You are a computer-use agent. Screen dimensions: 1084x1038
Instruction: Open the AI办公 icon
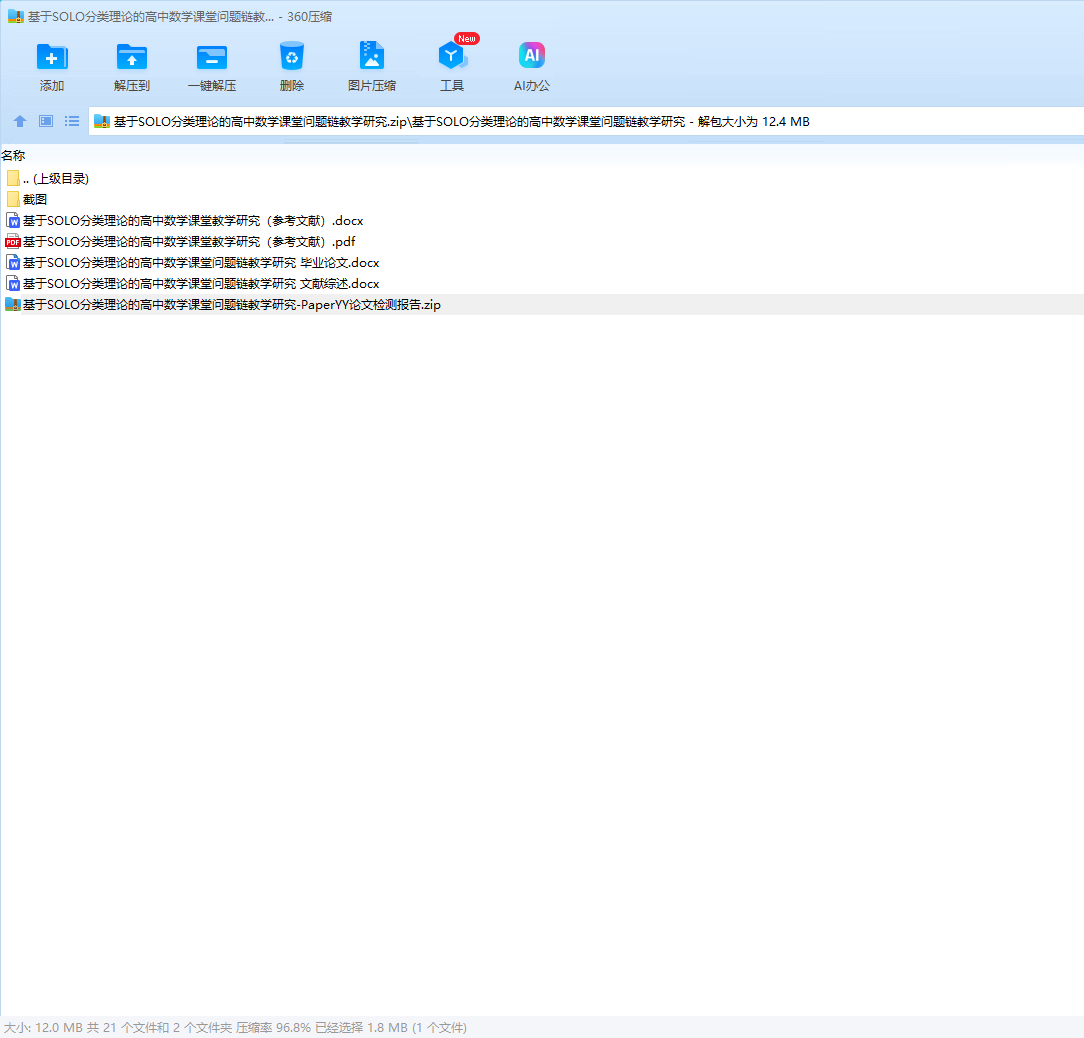(532, 55)
